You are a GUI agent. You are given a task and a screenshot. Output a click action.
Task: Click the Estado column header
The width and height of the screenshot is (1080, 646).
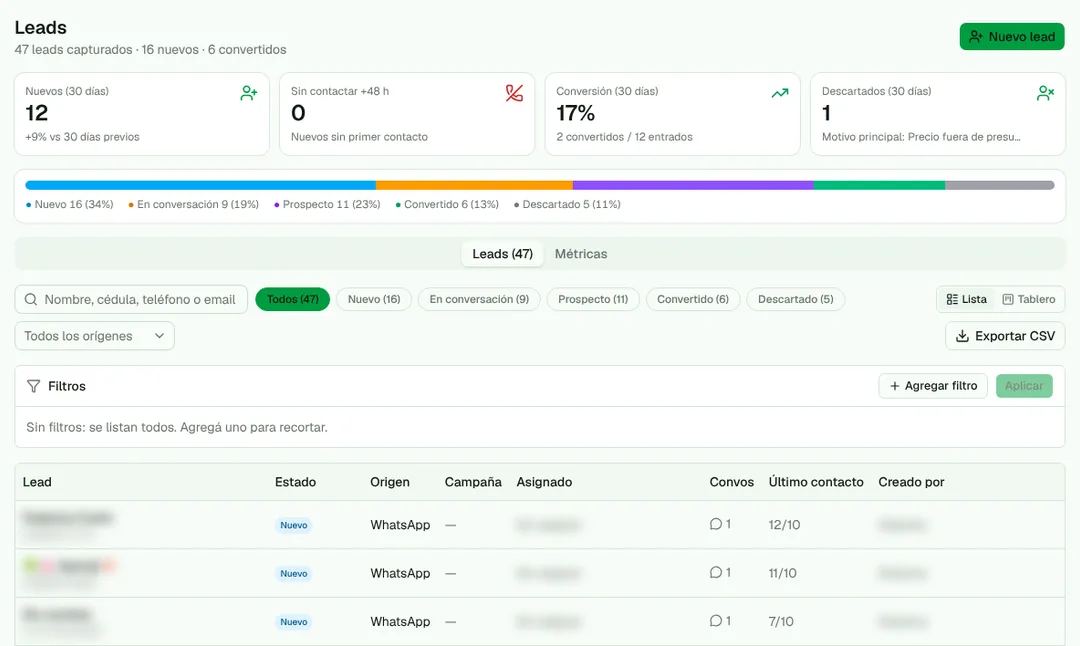(295, 482)
